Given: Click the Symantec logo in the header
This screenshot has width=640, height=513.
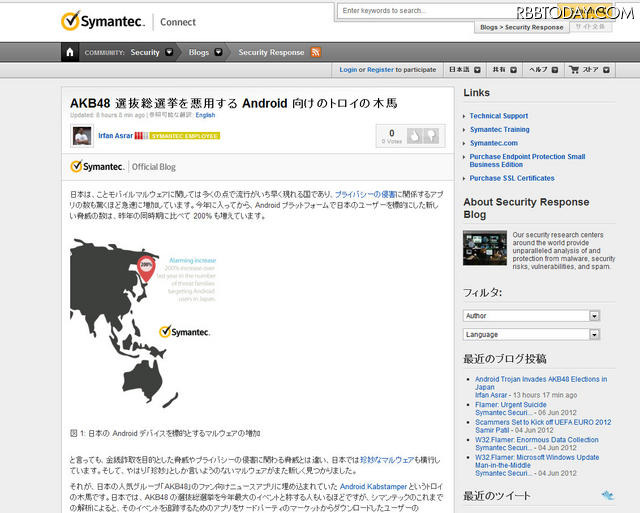Looking at the screenshot, I should tap(103, 21).
